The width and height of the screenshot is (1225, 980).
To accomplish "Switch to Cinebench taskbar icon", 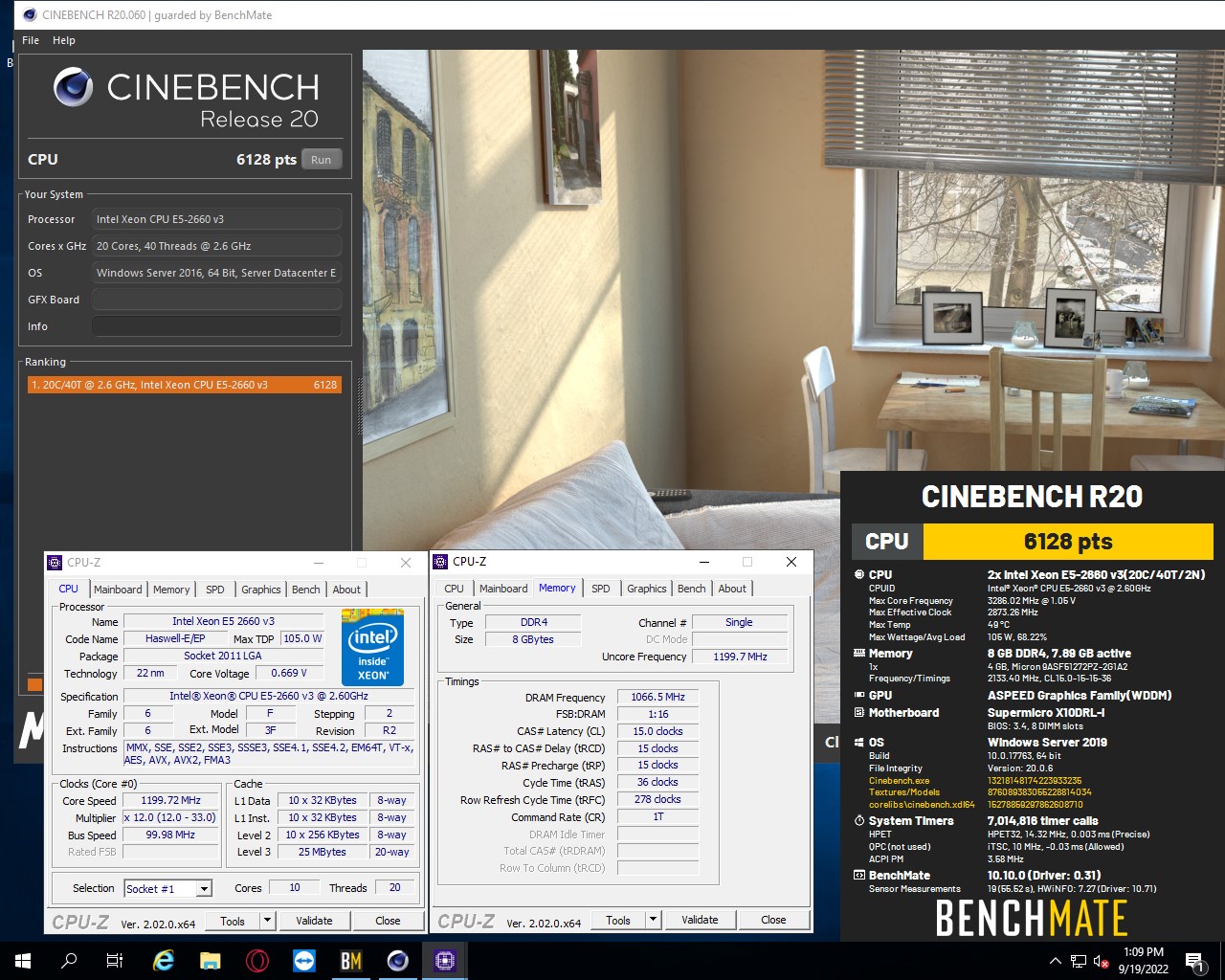I will coord(398,961).
